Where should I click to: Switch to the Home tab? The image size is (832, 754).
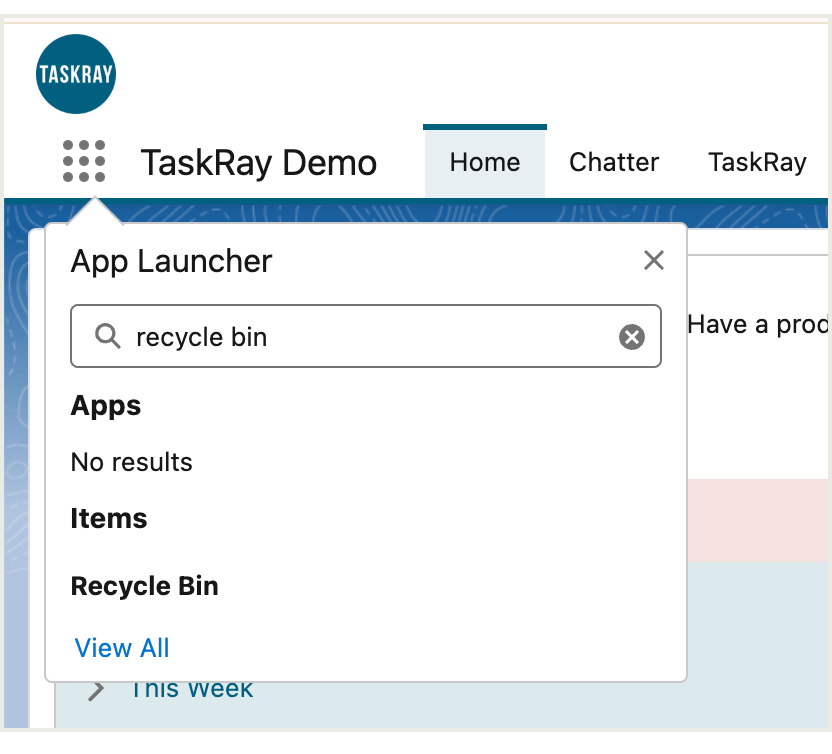[x=485, y=162]
